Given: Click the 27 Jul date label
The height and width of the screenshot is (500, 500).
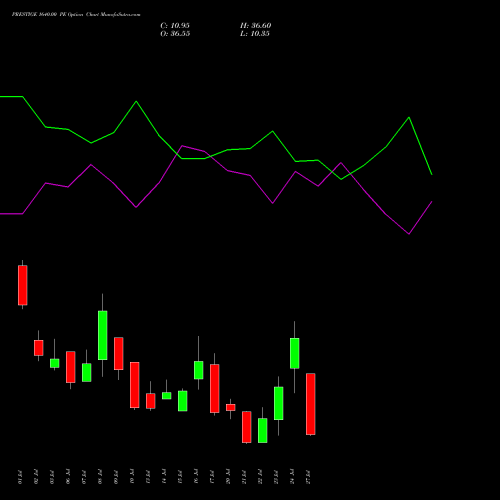Looking at the screenshot, I should pos(308,477).
